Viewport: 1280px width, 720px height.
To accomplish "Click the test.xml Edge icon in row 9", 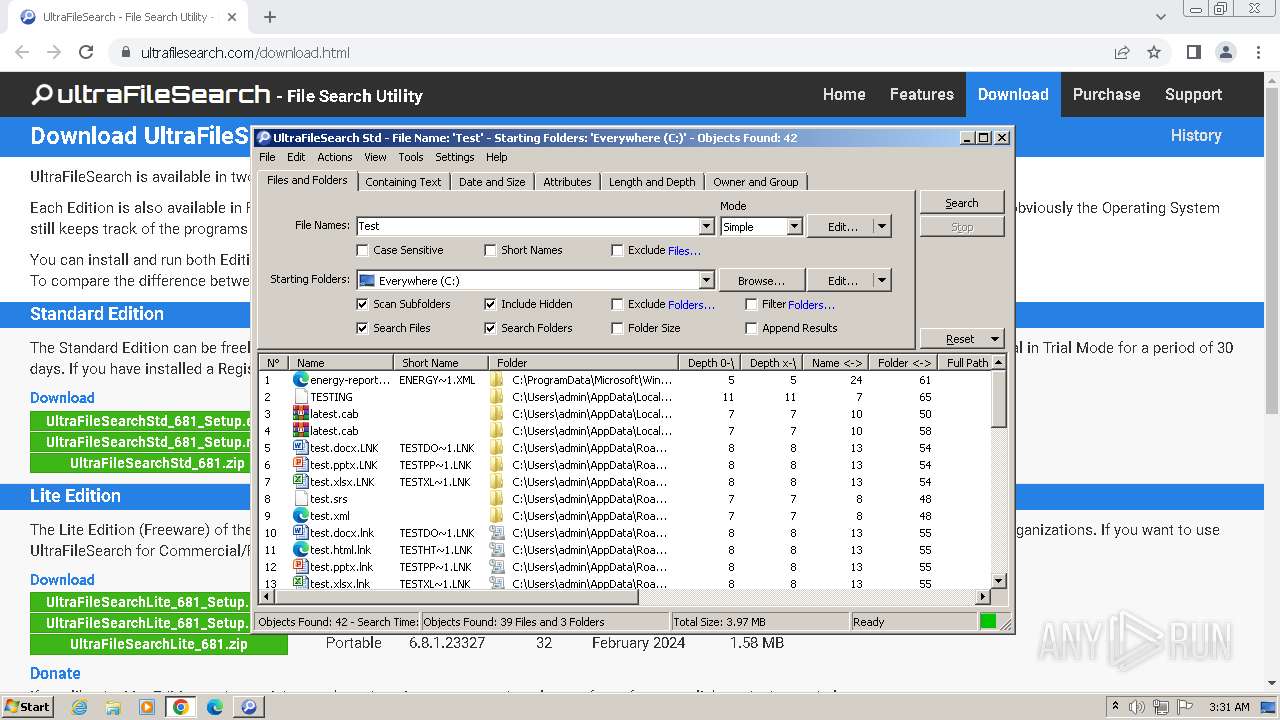I will (300, 516).
